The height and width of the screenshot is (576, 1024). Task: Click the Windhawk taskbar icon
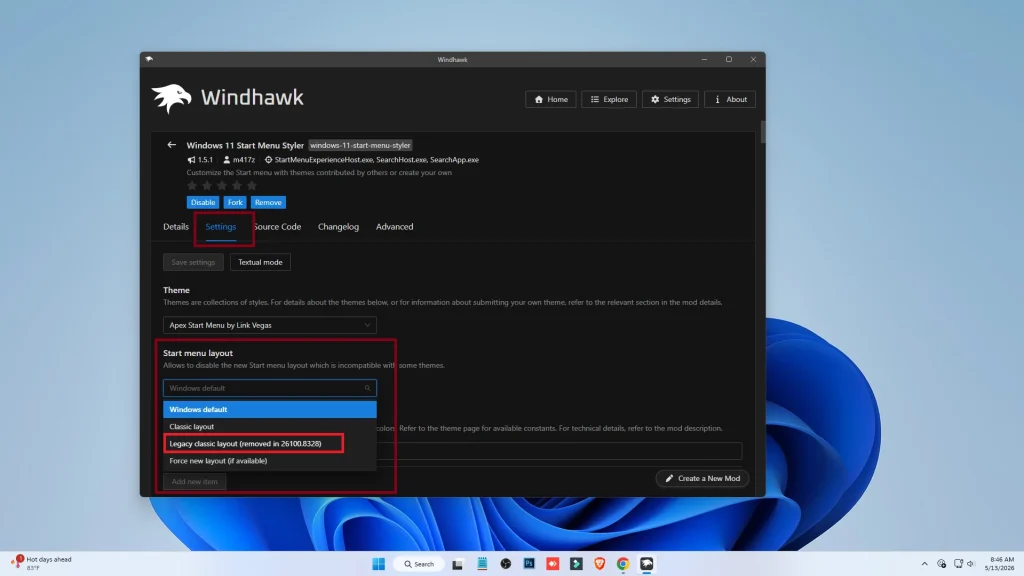647,564
